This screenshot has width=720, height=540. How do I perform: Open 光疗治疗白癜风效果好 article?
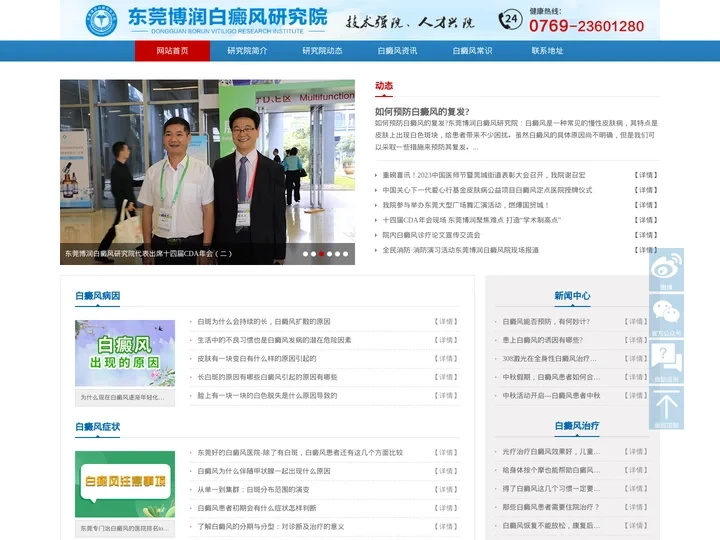[551, 451]
